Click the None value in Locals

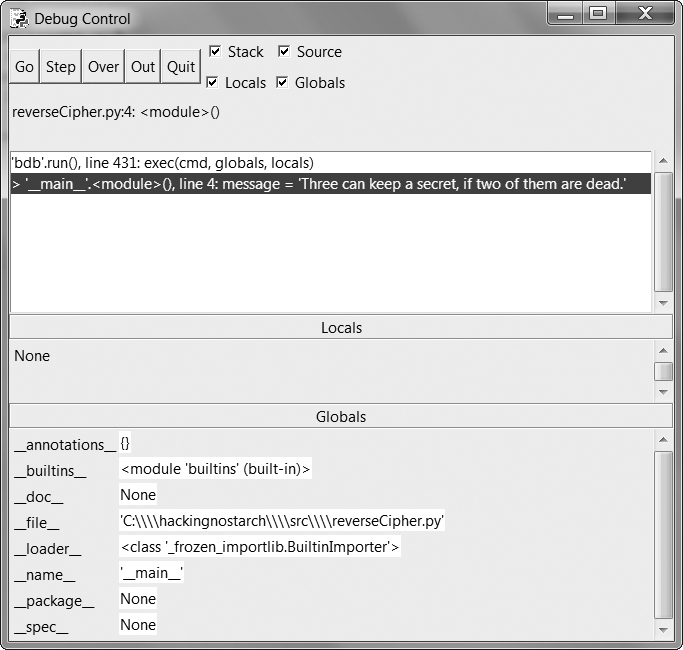coord(32,356)
